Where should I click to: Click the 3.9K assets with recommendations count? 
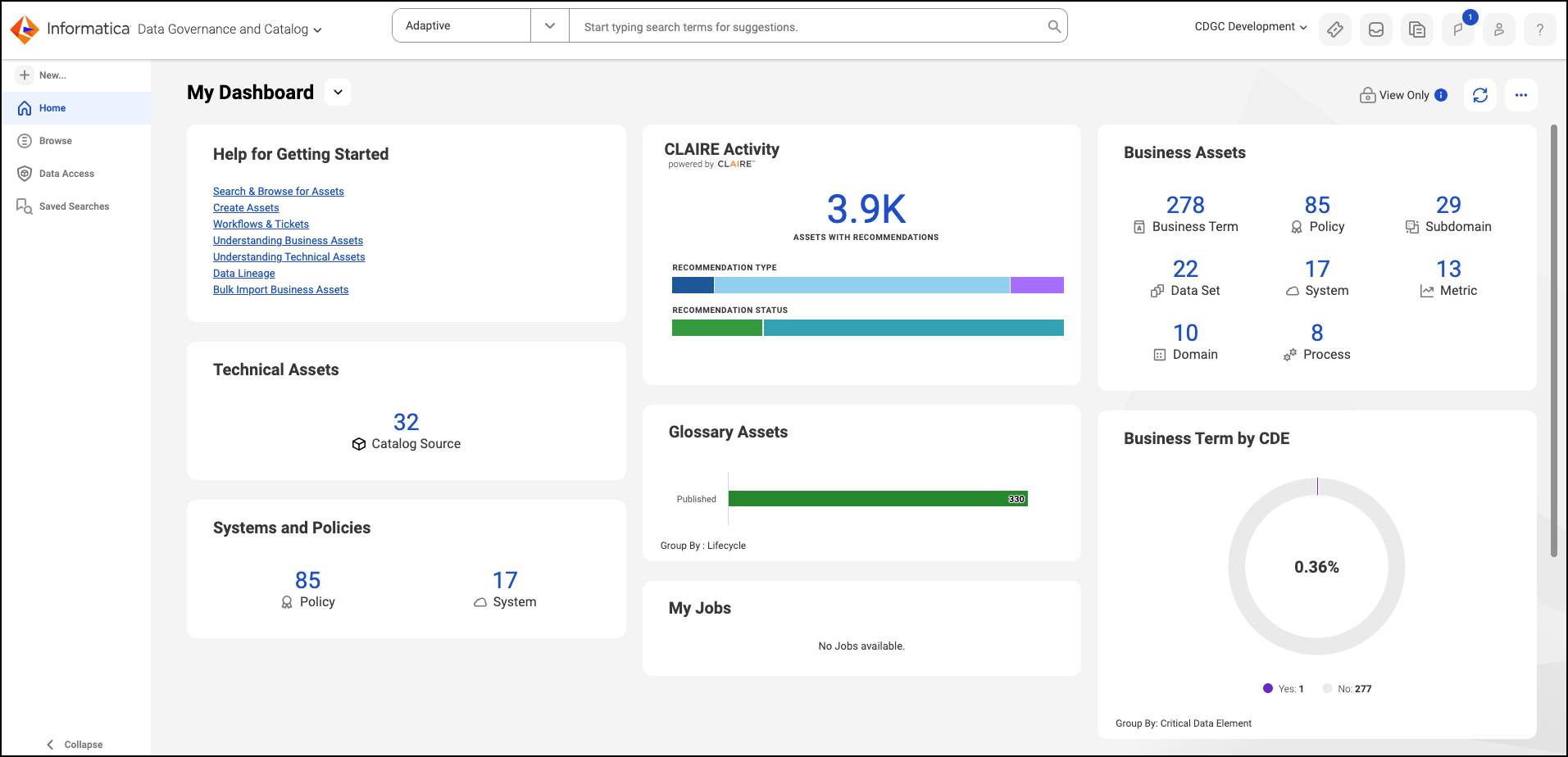coord(866,209)
